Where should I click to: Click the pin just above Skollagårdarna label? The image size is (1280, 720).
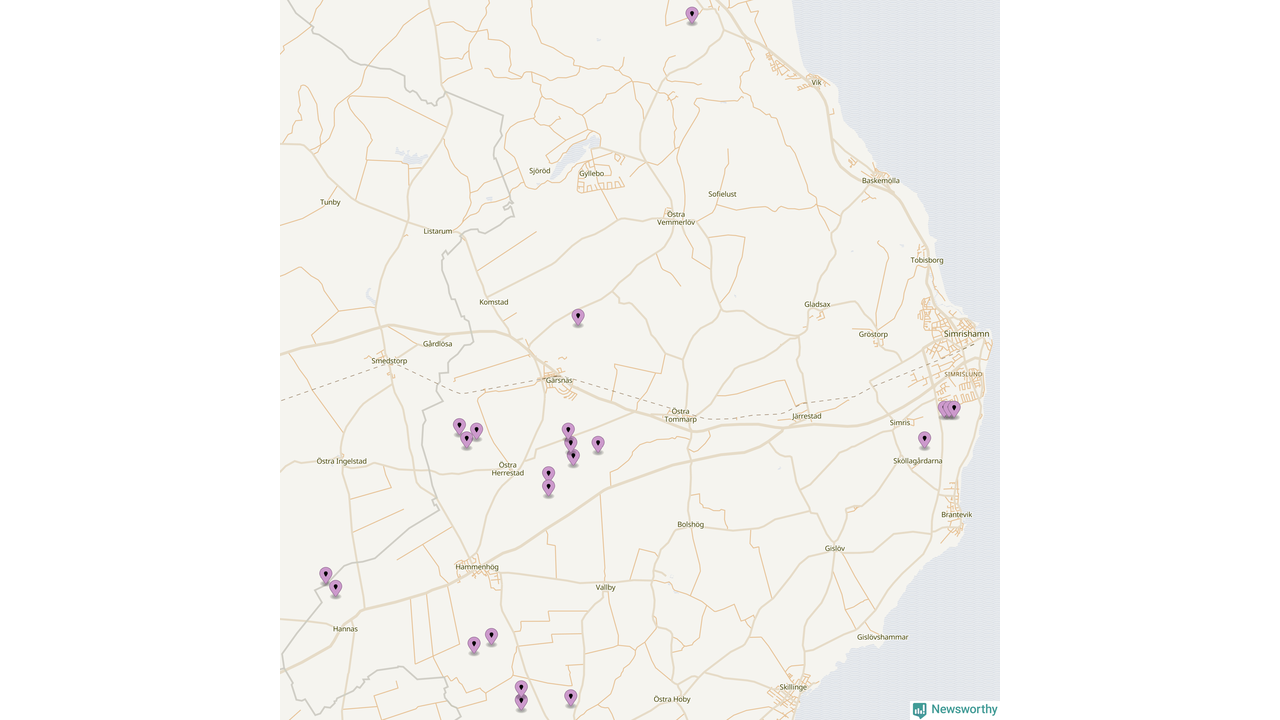[925, 439]
